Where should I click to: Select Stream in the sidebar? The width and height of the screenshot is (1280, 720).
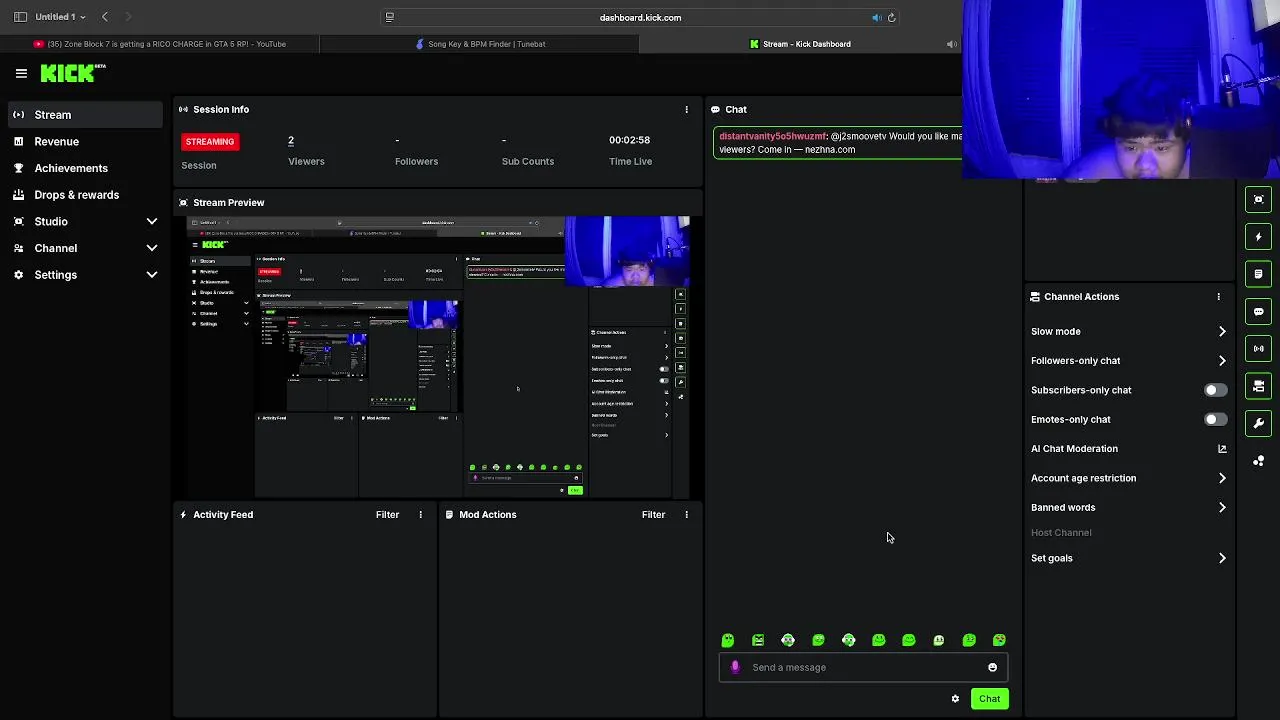(x=86, y=115)
